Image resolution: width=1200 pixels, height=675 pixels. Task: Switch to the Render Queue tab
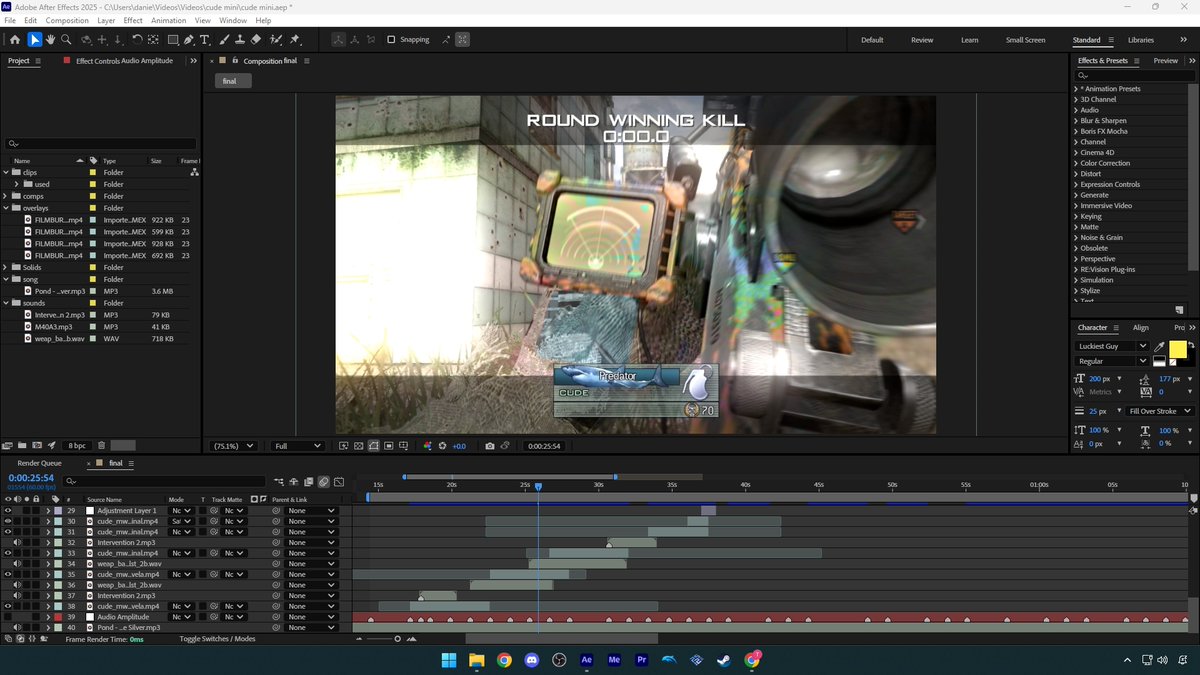tap(39, 463)
